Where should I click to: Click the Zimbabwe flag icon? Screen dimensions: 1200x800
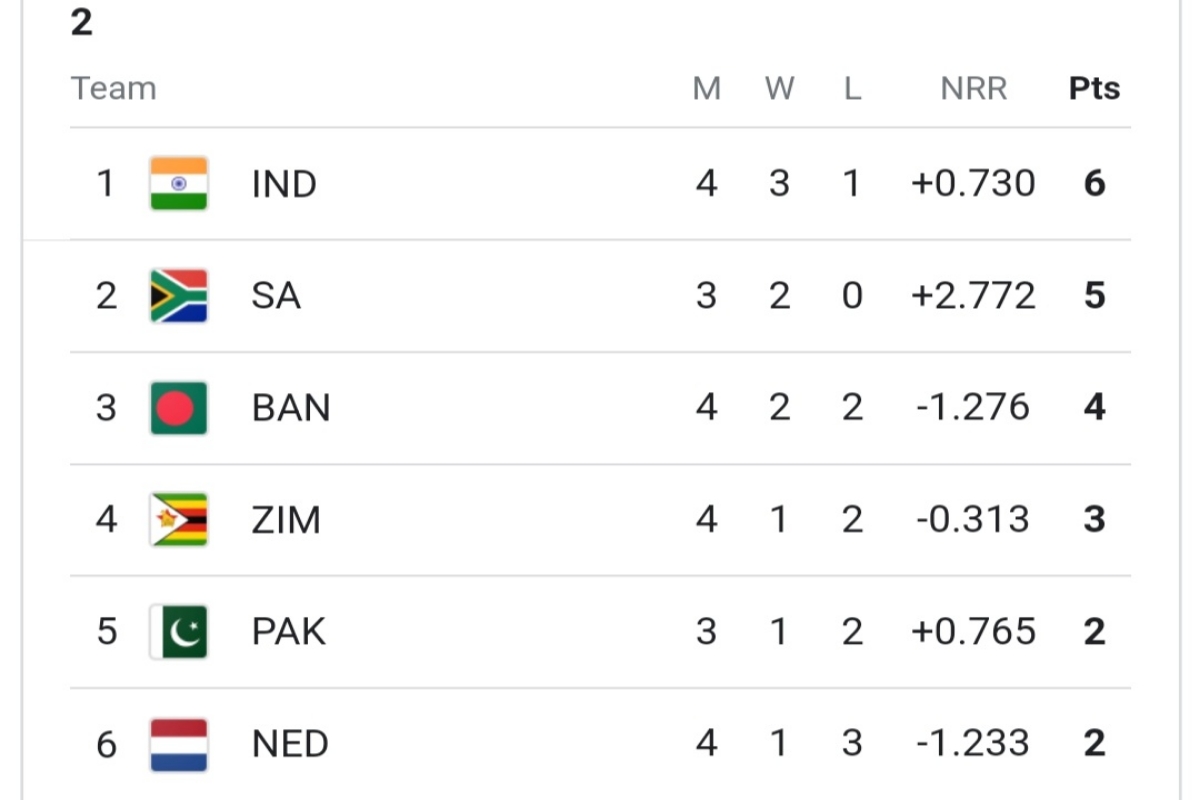(x=179, y=519)
